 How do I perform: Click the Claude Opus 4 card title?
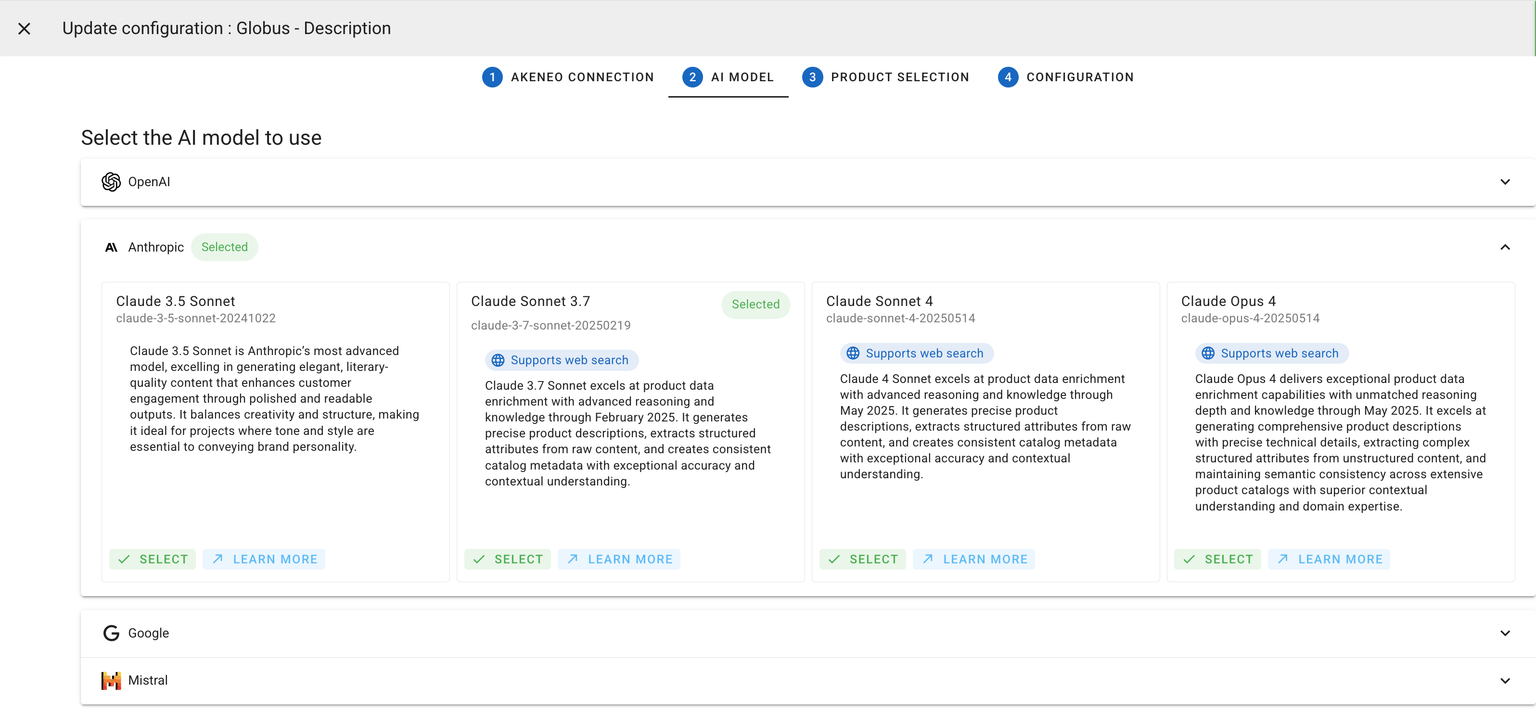1229,301
